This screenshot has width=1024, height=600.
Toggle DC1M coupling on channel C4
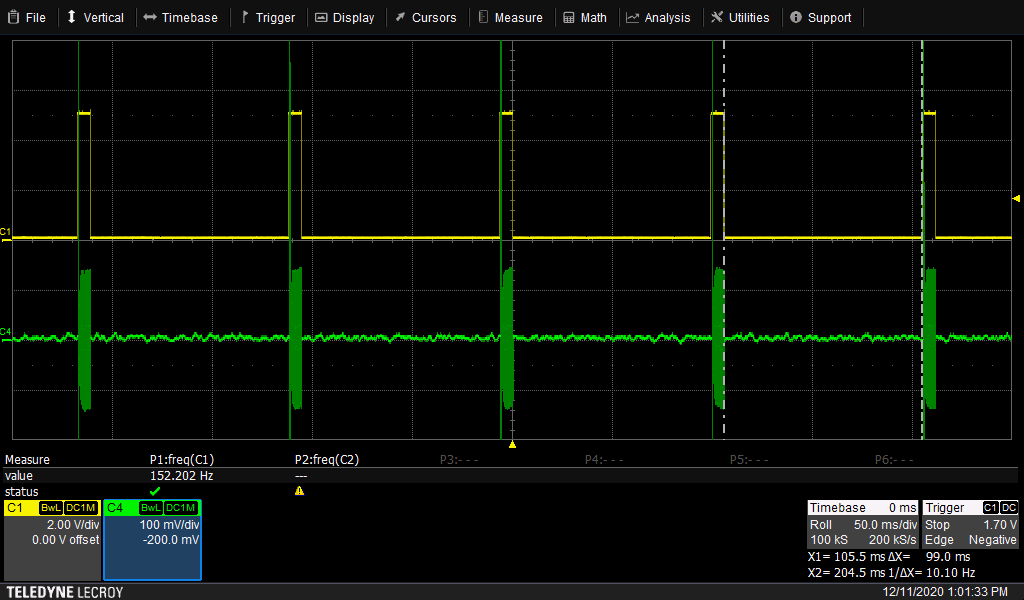click(x=182, y=508)
